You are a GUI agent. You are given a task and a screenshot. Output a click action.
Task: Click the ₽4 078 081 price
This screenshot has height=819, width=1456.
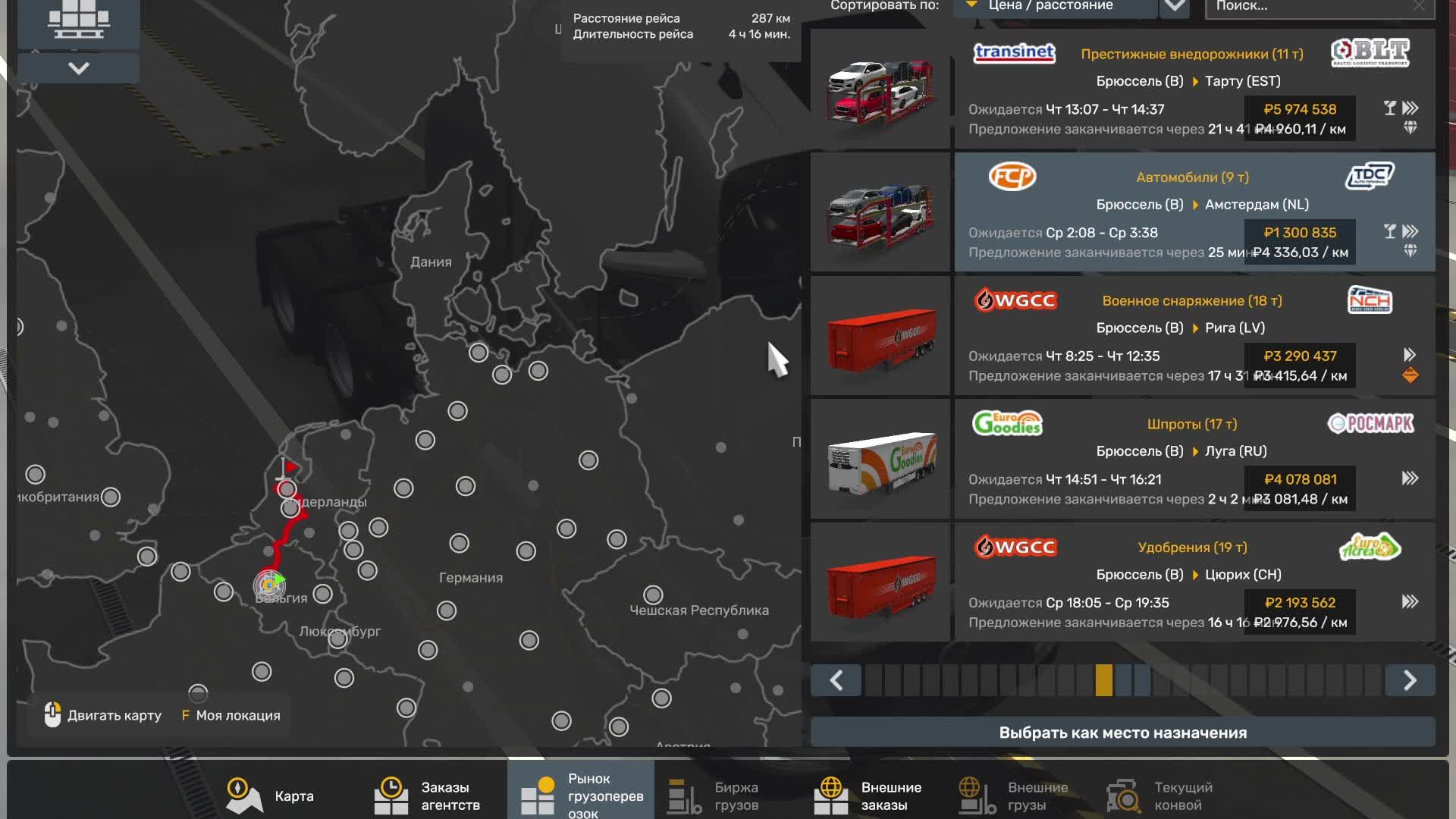pyautogui.click(x=1300, y=479)
